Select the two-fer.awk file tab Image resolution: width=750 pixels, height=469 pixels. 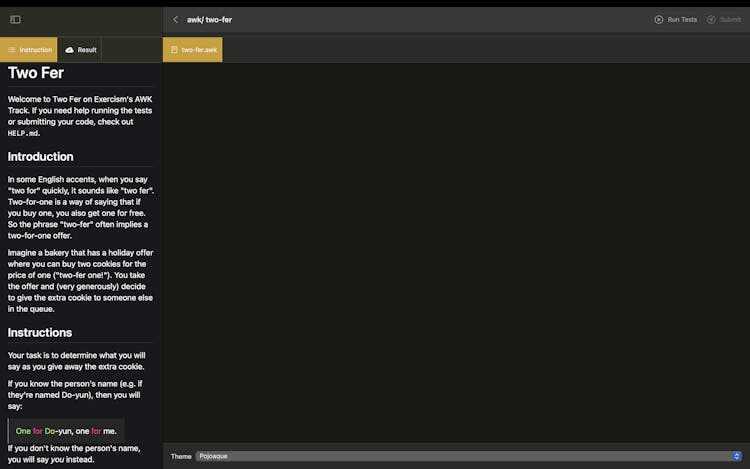pyautogui.click(x=193, y=50)
